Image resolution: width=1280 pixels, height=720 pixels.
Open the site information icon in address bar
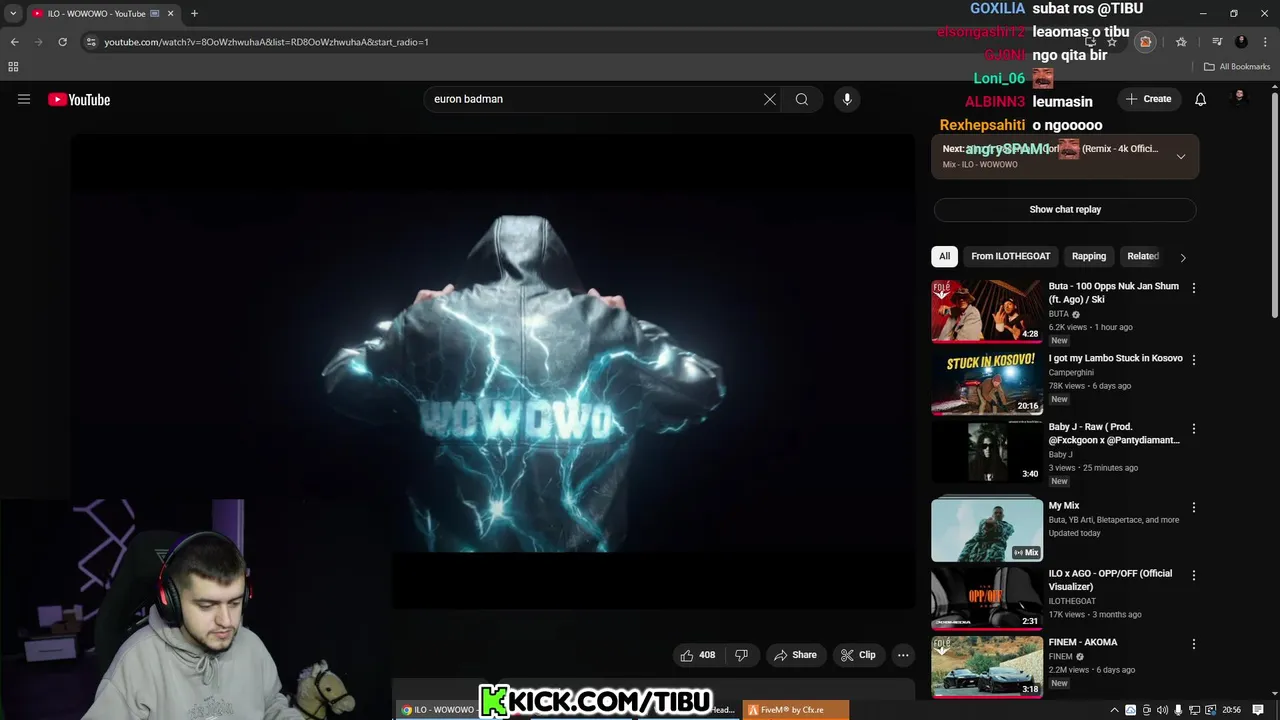coord(91,42)
